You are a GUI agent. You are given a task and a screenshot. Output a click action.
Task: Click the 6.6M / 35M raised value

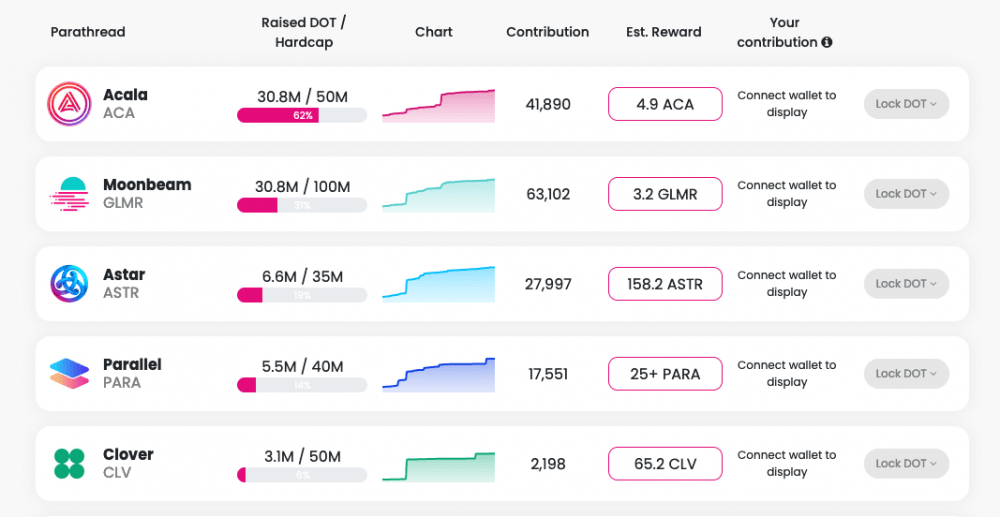point(302,277)
